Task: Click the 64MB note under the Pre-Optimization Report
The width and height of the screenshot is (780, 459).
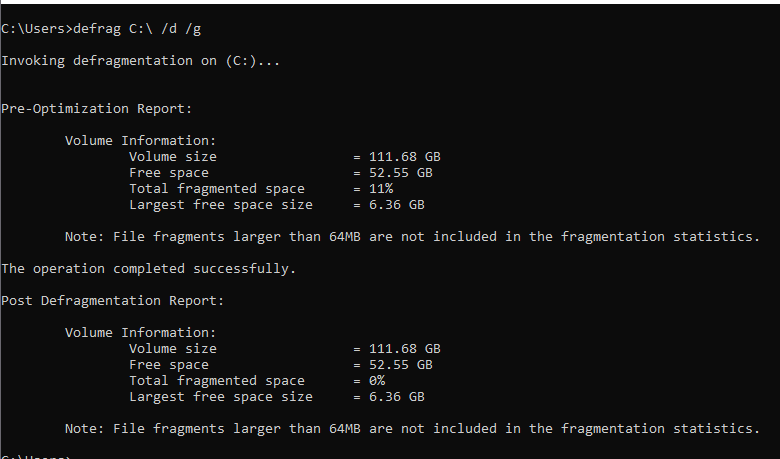Action: point(412,237)
